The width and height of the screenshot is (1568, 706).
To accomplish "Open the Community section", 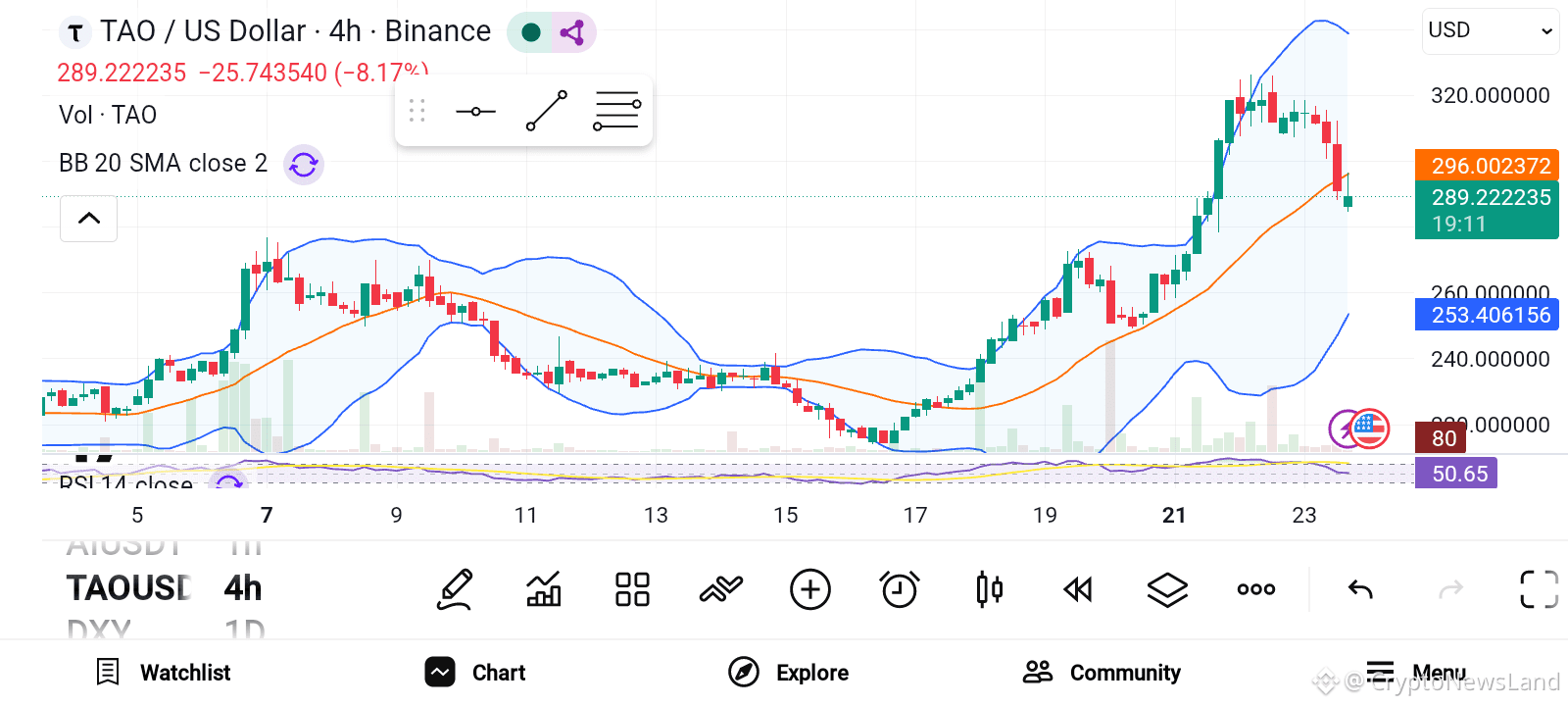I will tap(1102, 673).
